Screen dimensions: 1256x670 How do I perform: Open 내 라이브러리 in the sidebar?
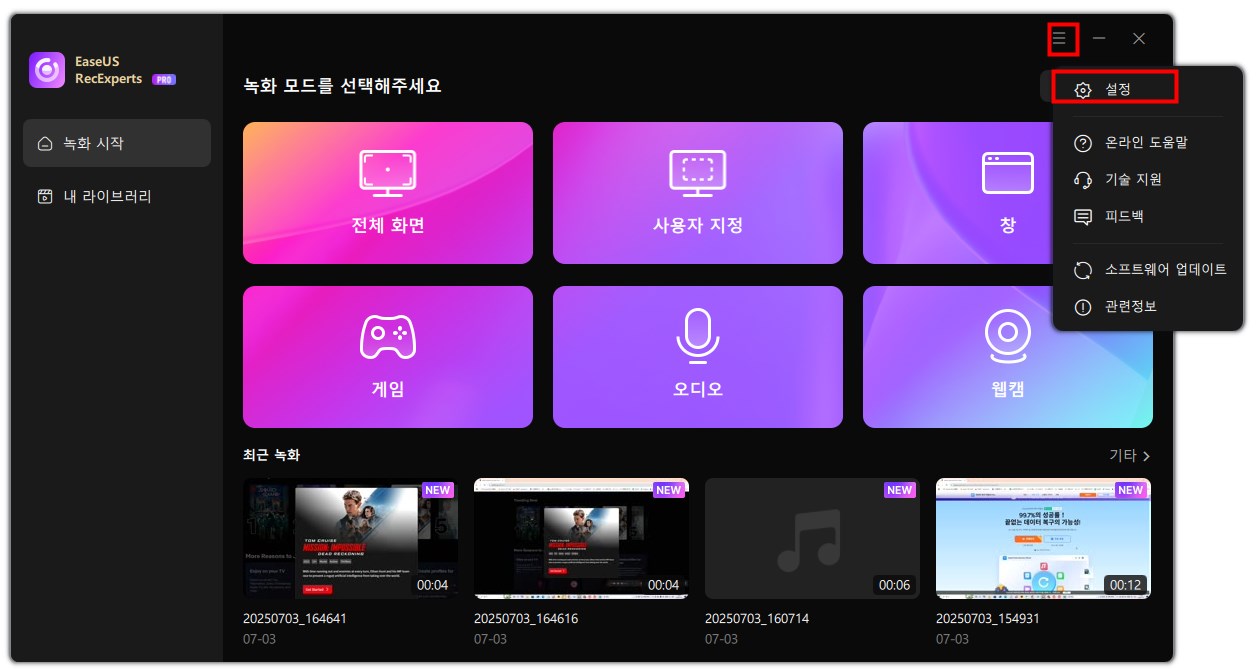[x=116, y=196]
